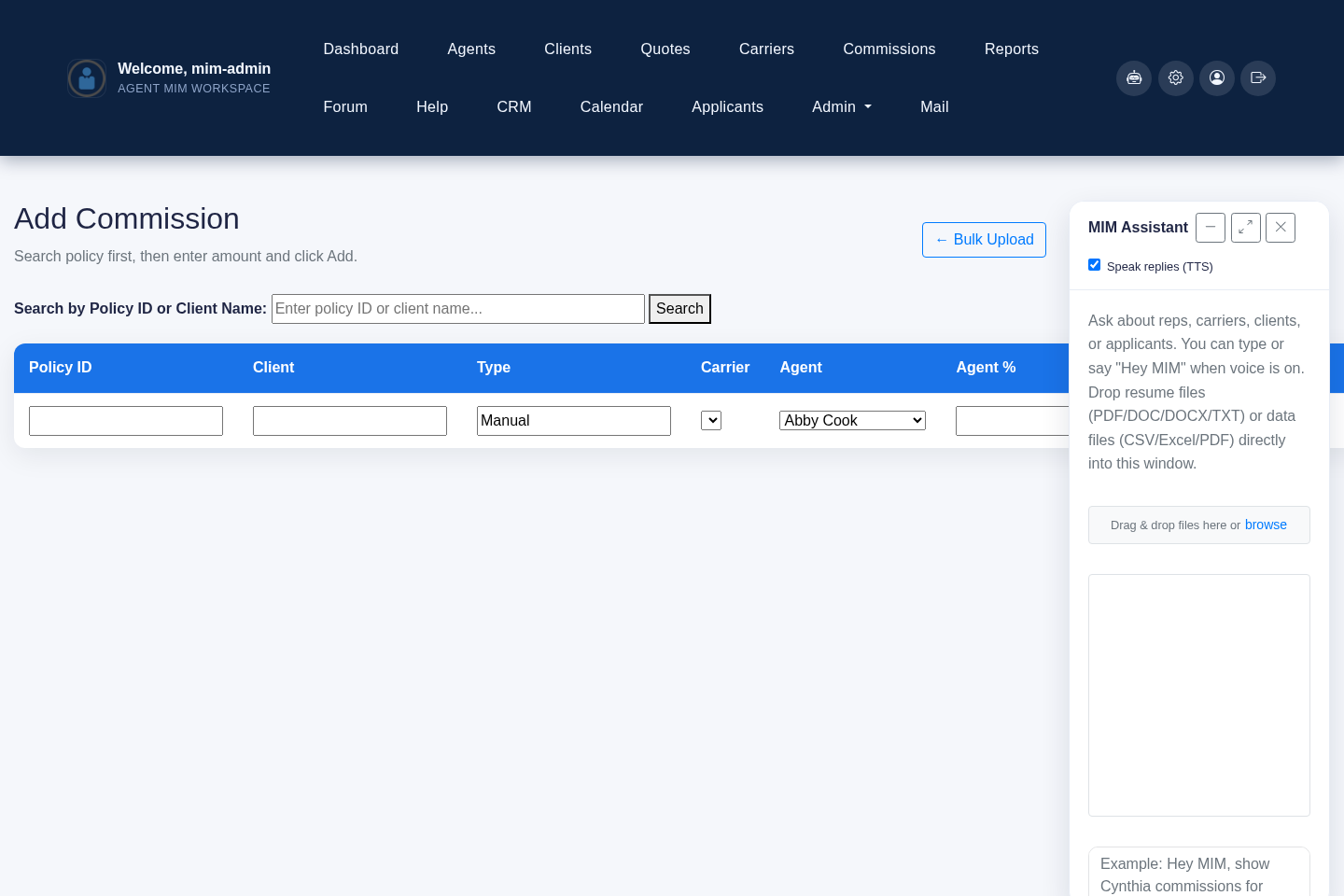Screen dimensions: 1344x896
Task: Expand the Admin dropdown menu
Action: 842,107
